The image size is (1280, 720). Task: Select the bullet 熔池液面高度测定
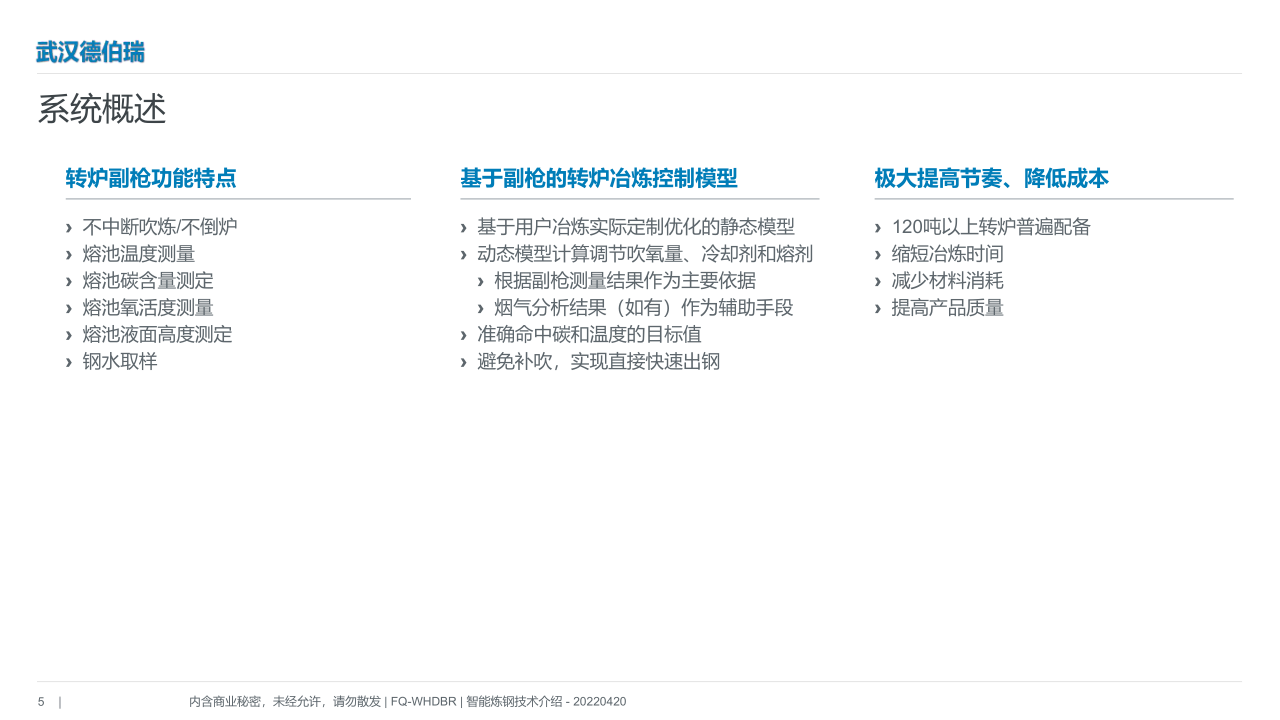157,335
